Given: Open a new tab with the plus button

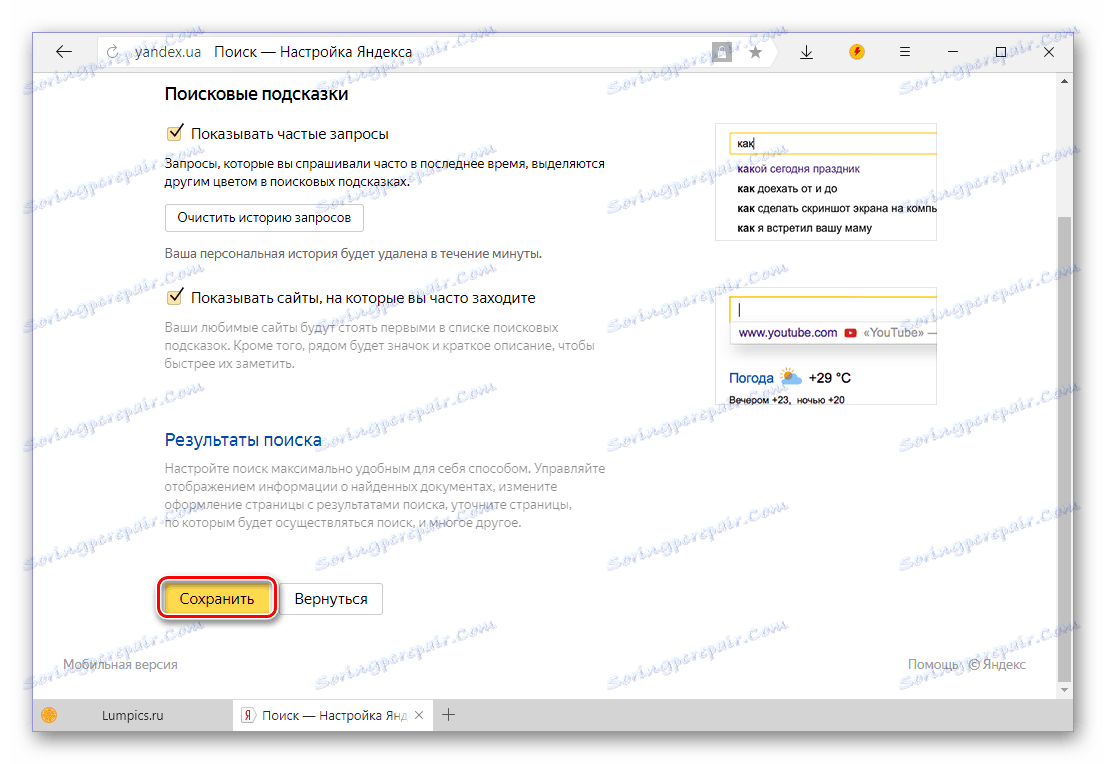Looking at the screenshot, I should coord(449,715).
